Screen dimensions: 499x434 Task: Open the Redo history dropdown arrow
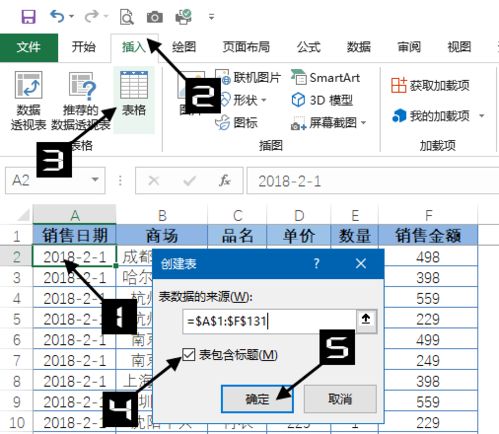pyautogui.click(x=106, y=16)
